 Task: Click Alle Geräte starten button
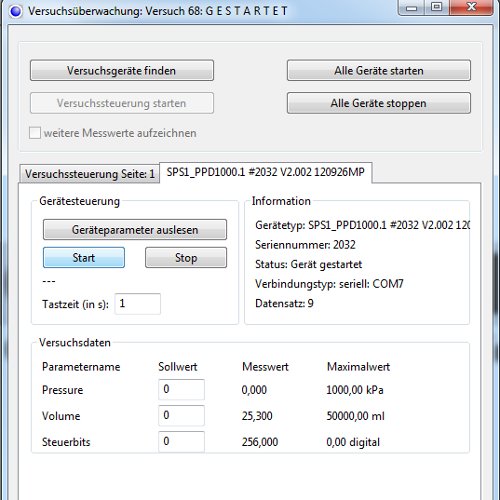(379, 70)
